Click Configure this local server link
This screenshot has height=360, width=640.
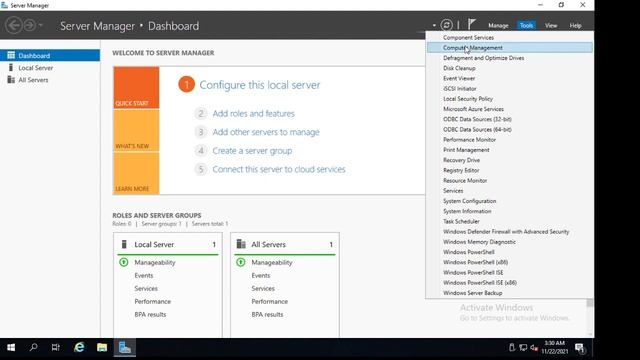point(260,85)
